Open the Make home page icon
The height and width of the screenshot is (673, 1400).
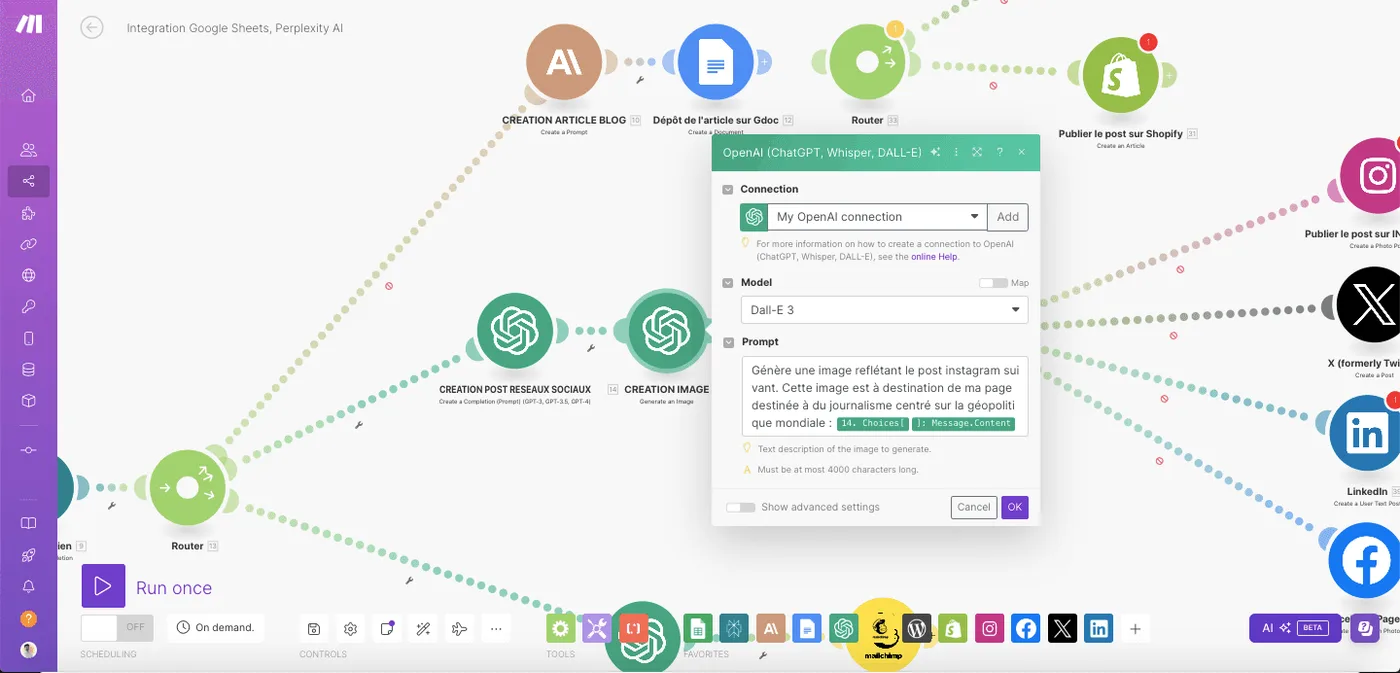(x=28, y=96)
